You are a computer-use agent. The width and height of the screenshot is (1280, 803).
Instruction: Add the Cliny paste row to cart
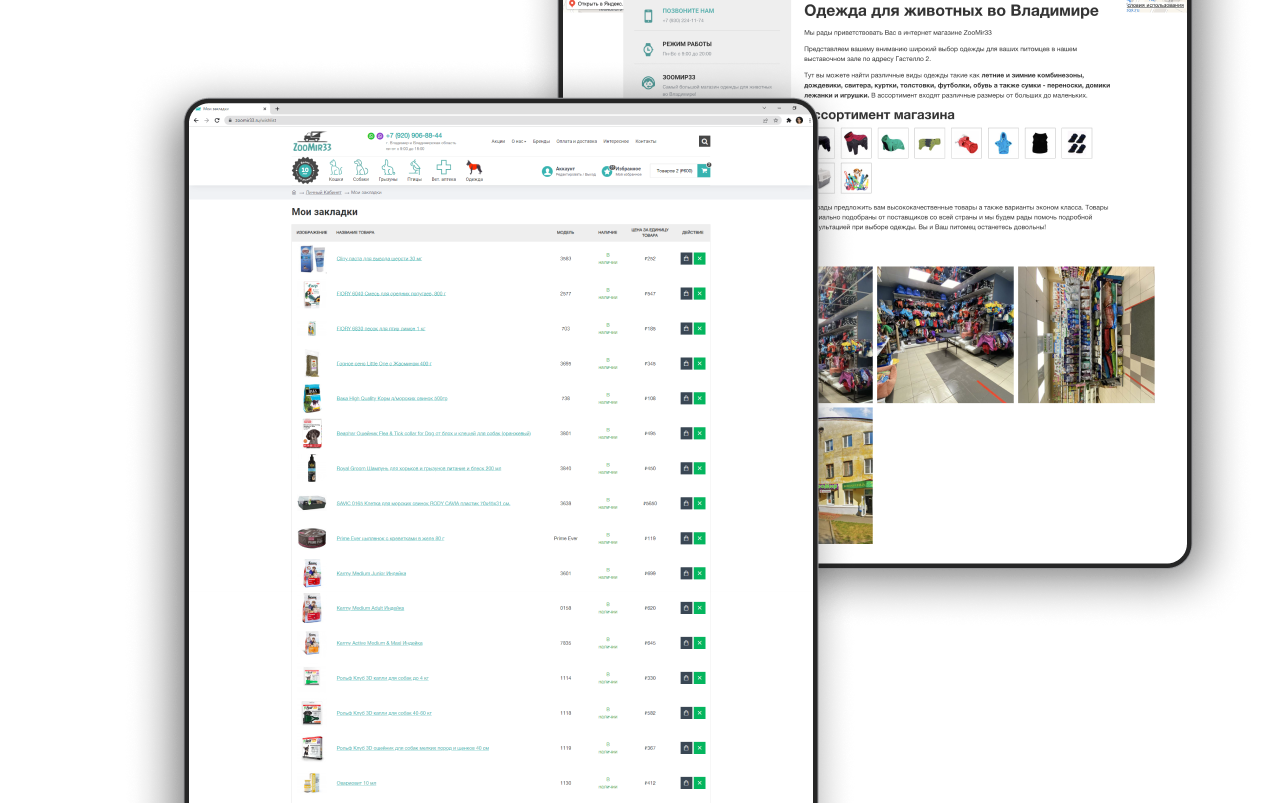click(686, 258)
